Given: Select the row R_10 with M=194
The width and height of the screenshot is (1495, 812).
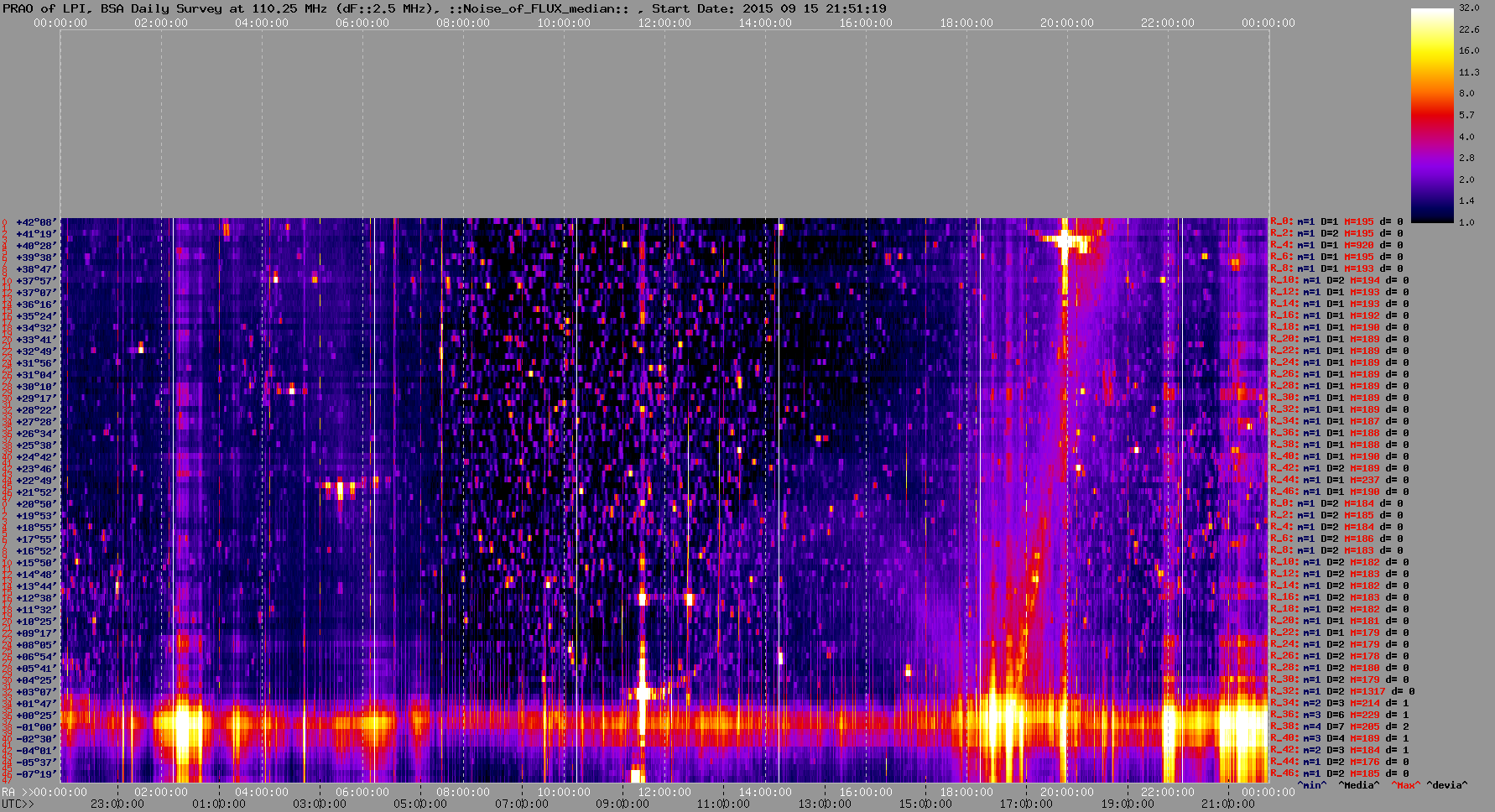Looking at the screenshot, I should point(1340,280).
